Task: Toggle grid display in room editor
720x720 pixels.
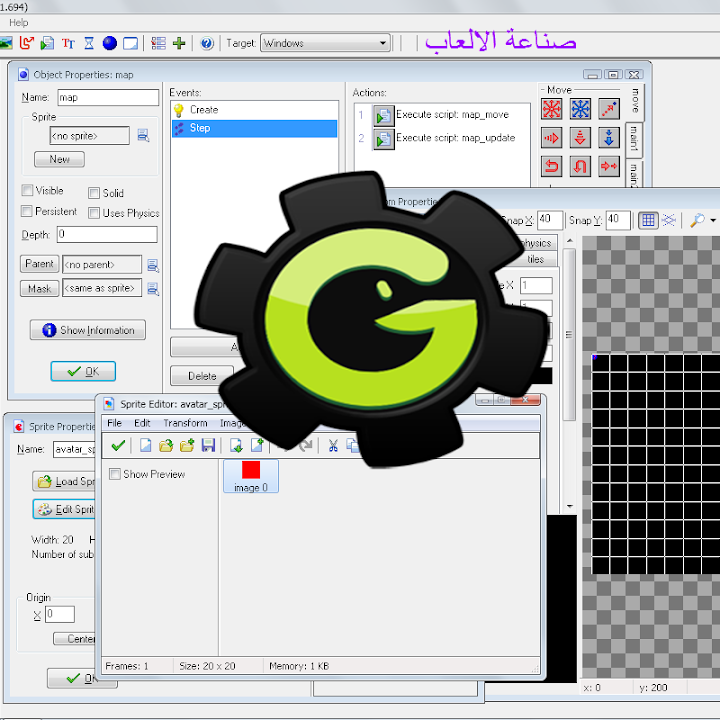Action: pyautogui.click(x=648, y=220)
